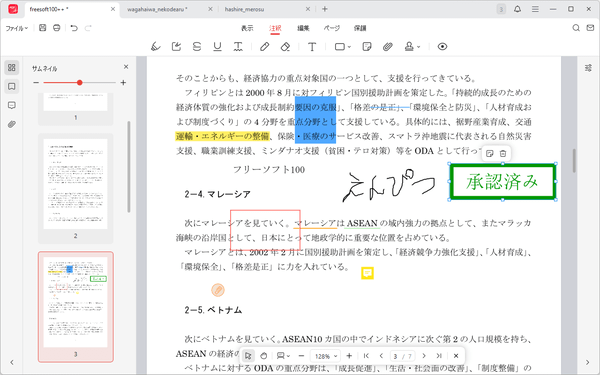This screenshot has height=375, width=600.
Task: Select page 2 thumbnail
Action: click(75, 184)
